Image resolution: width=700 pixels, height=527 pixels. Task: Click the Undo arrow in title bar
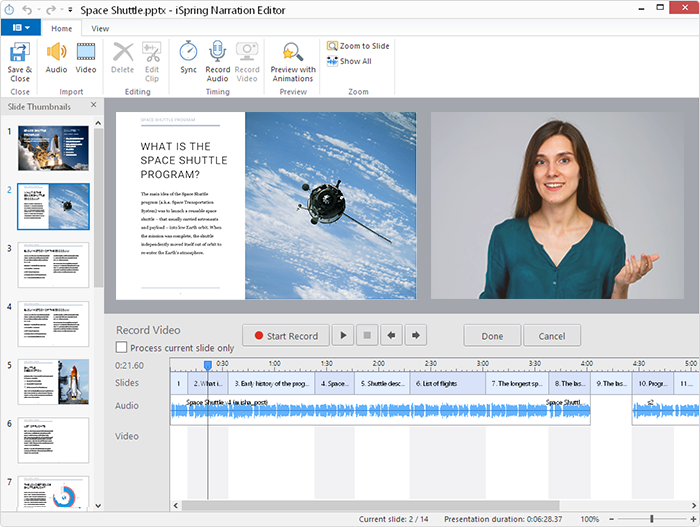point(27,10)
